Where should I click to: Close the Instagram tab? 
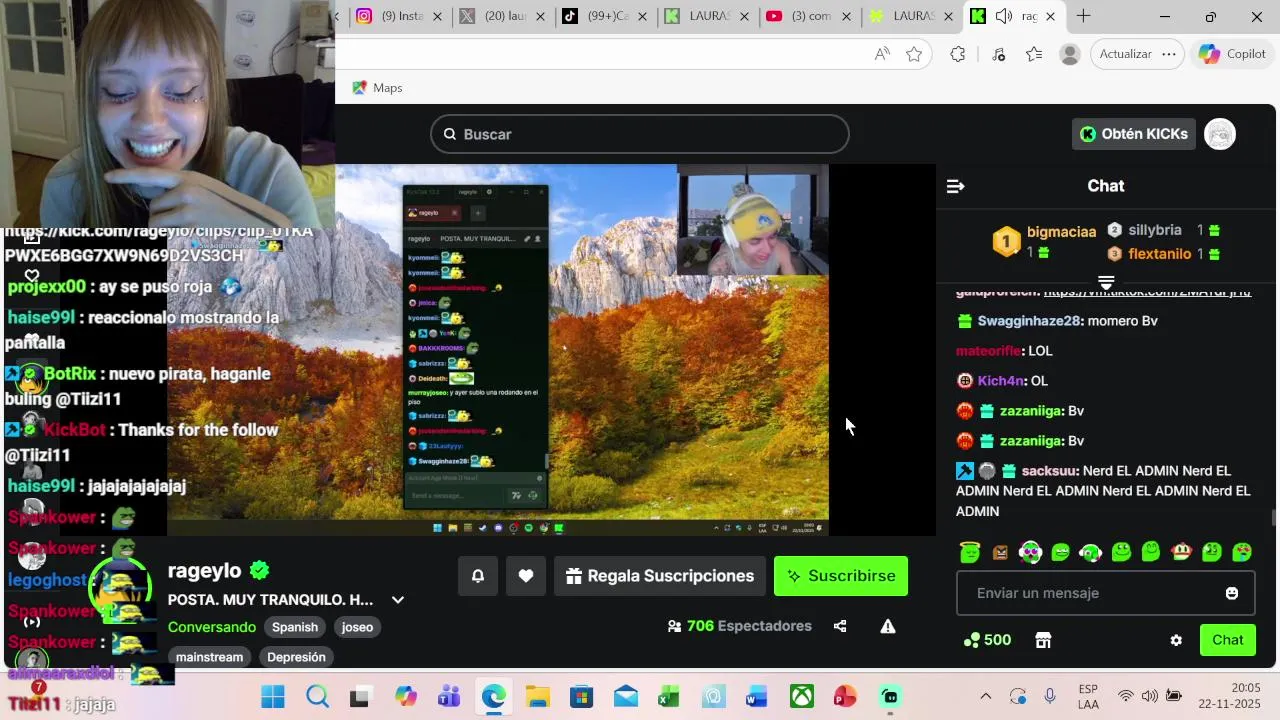[437, 16]
